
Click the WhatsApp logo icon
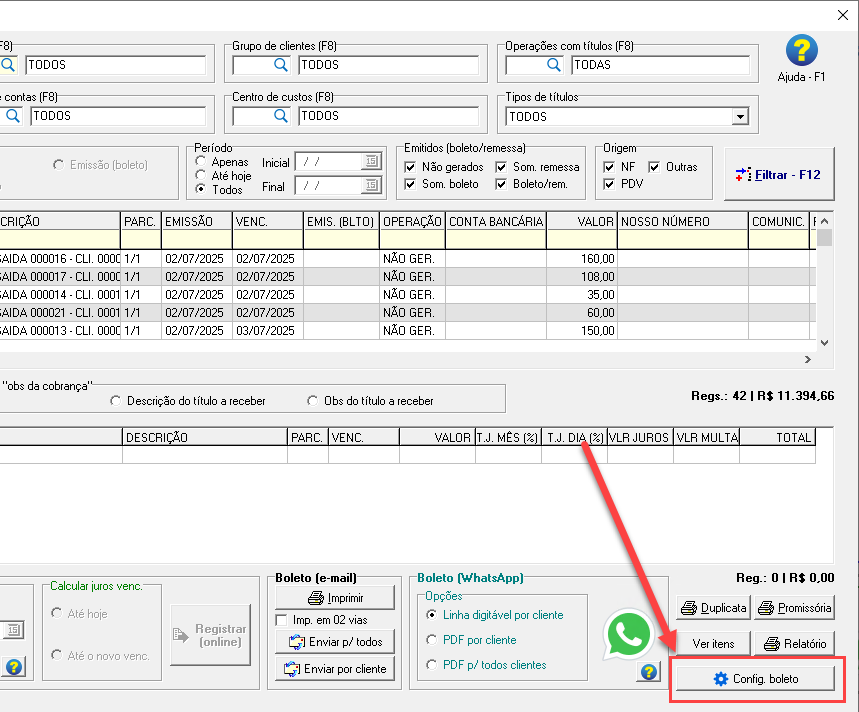628,634
